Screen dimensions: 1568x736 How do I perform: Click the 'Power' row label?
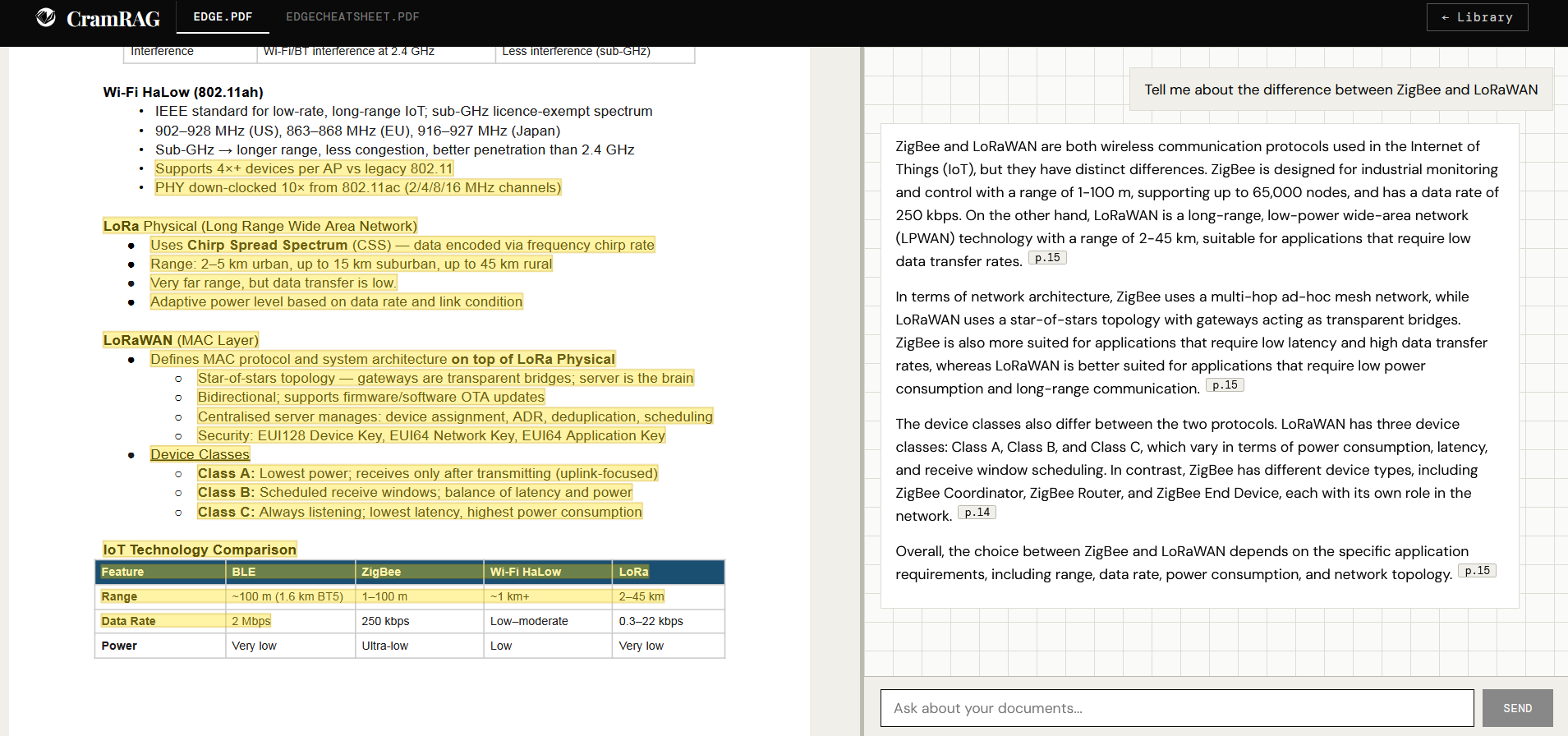[x=119, y=646]
